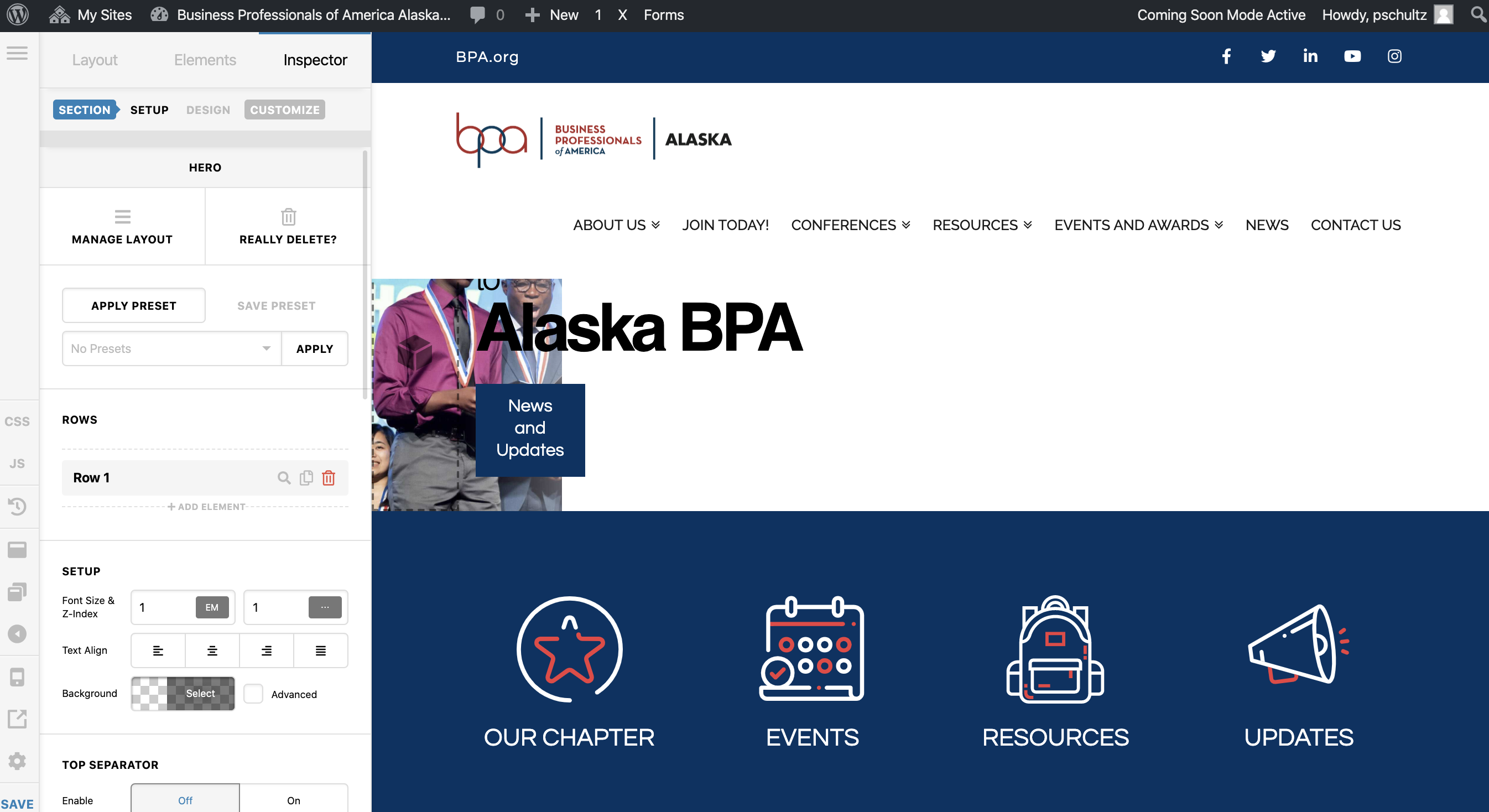Viewport: 1489px width, 812px height.
Task: Expand the Conferences nav menu
Action: pos(850,225)
